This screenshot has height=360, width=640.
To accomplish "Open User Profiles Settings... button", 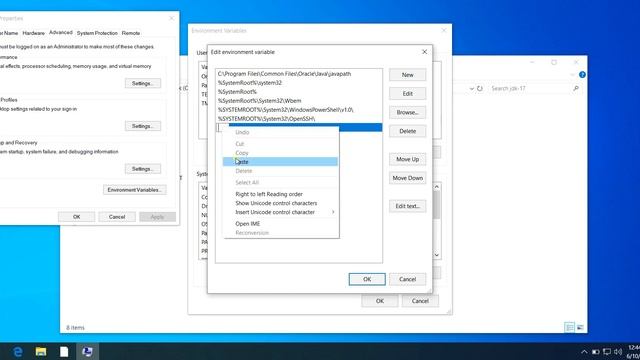I will pos(143,126).
